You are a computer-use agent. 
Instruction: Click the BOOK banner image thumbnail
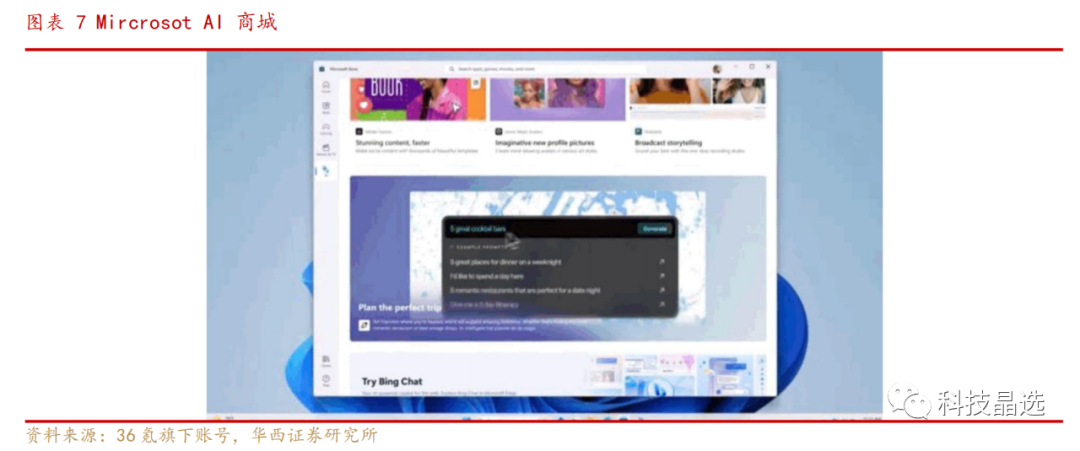click(x=417, y=99)
